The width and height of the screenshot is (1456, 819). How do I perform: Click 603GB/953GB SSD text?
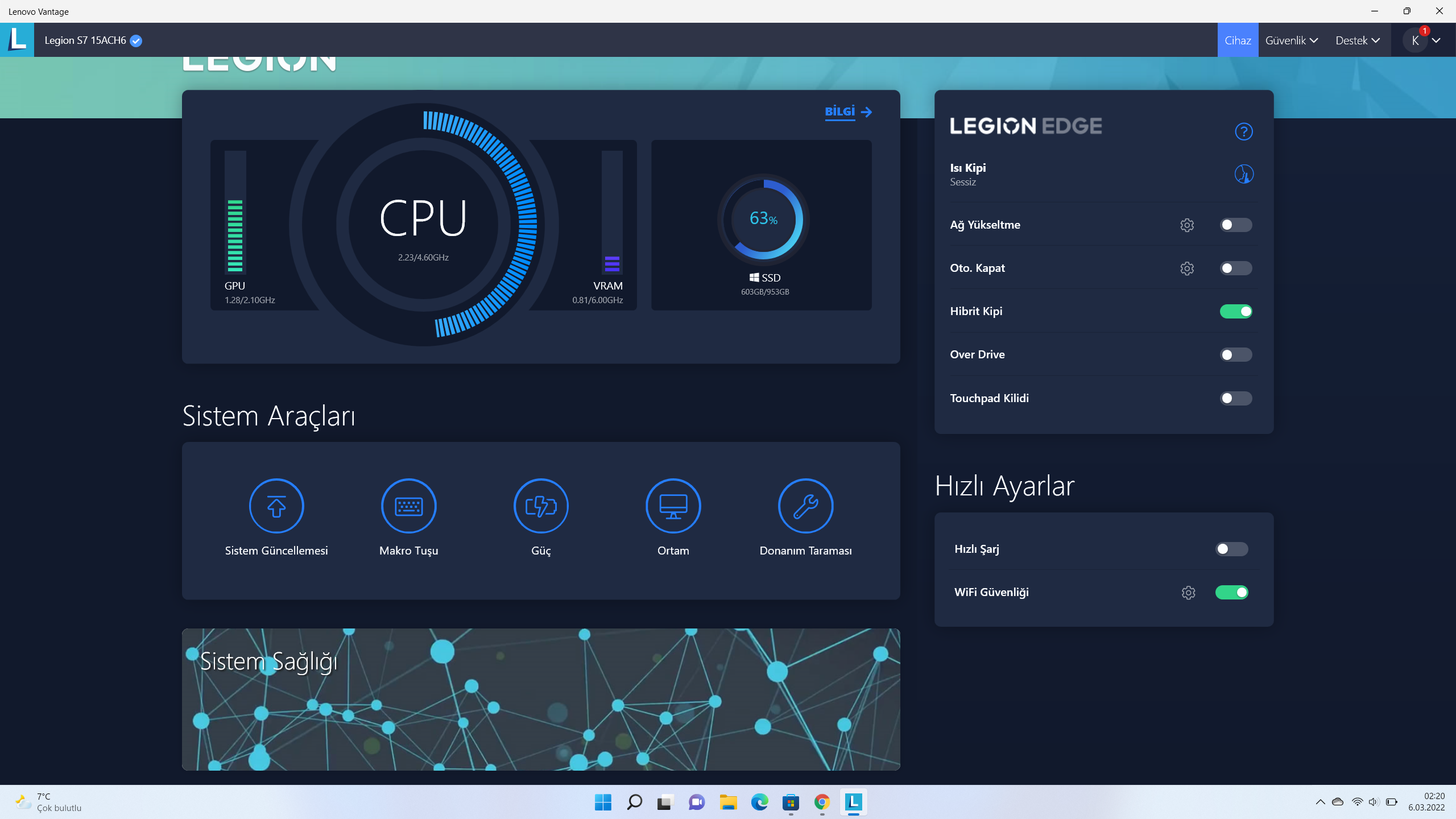765,292
